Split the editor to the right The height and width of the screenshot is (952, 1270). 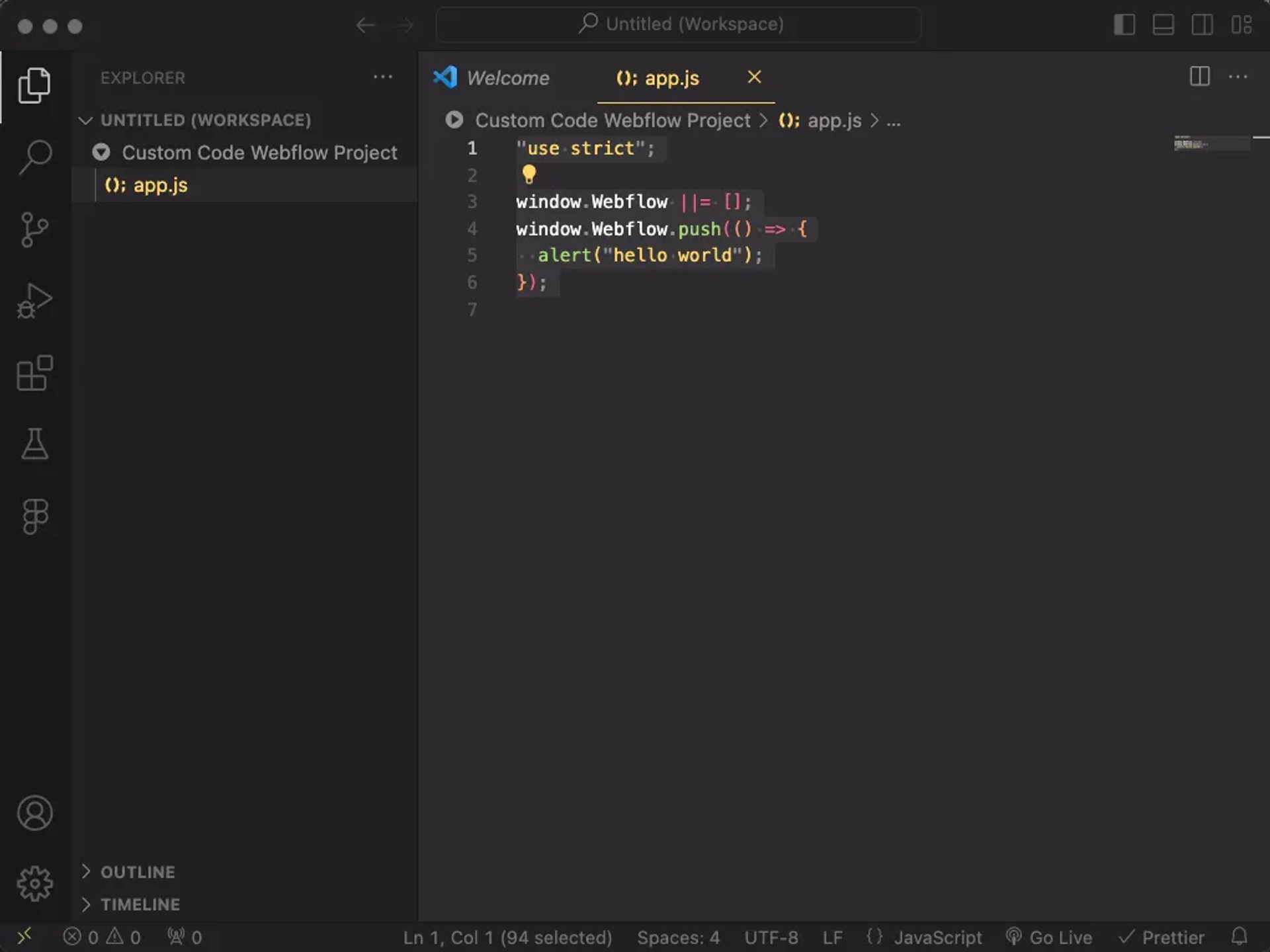coord(1199,77)
